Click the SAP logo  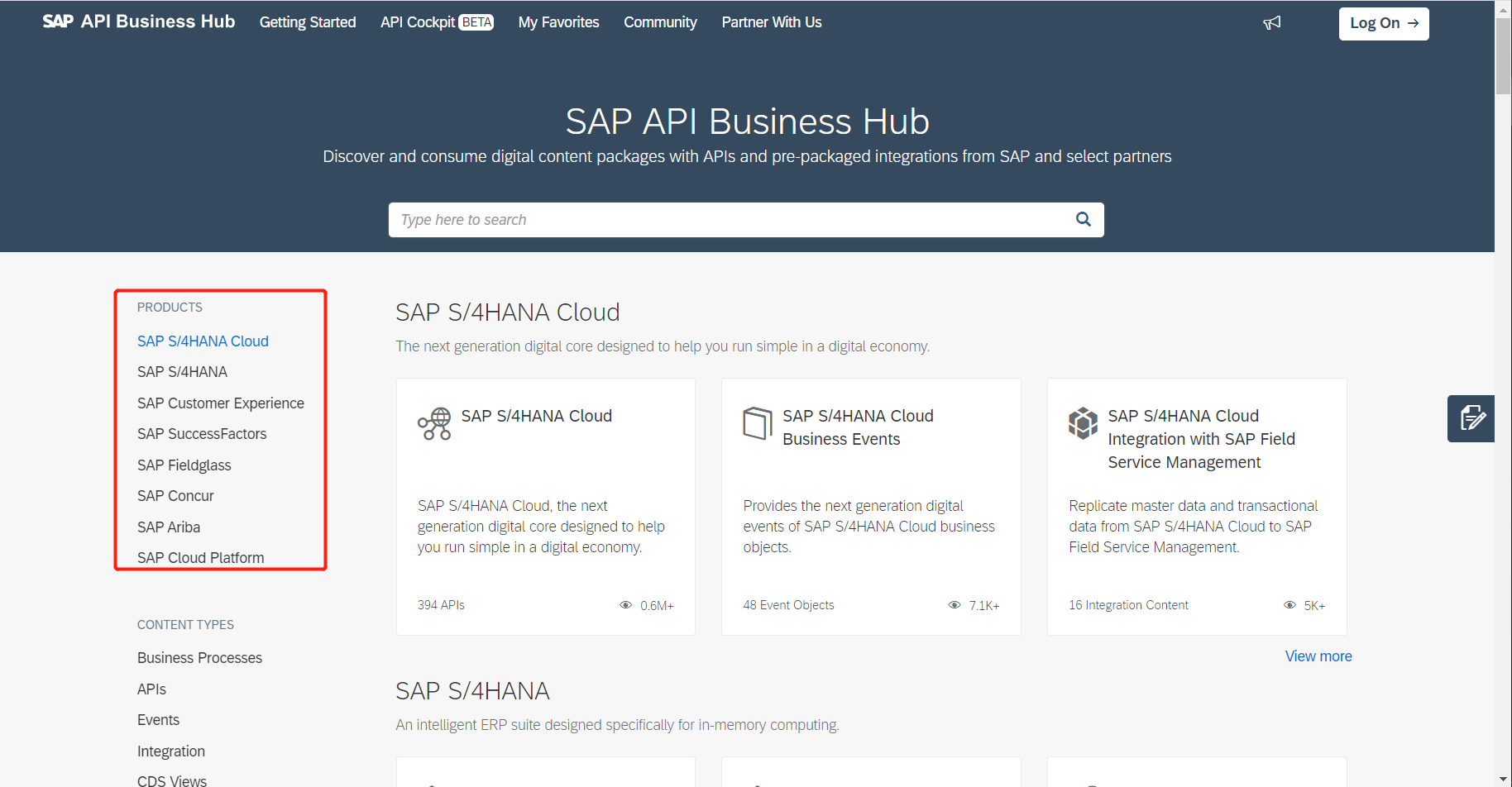pyautogui.click(x=56, y=21)
